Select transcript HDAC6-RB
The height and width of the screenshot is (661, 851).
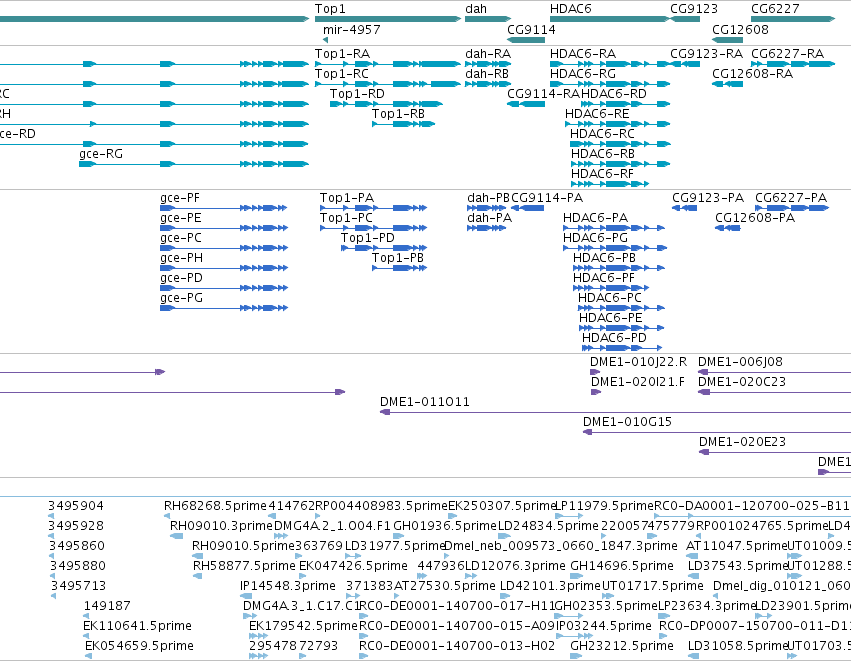click(x=620, y=164)
